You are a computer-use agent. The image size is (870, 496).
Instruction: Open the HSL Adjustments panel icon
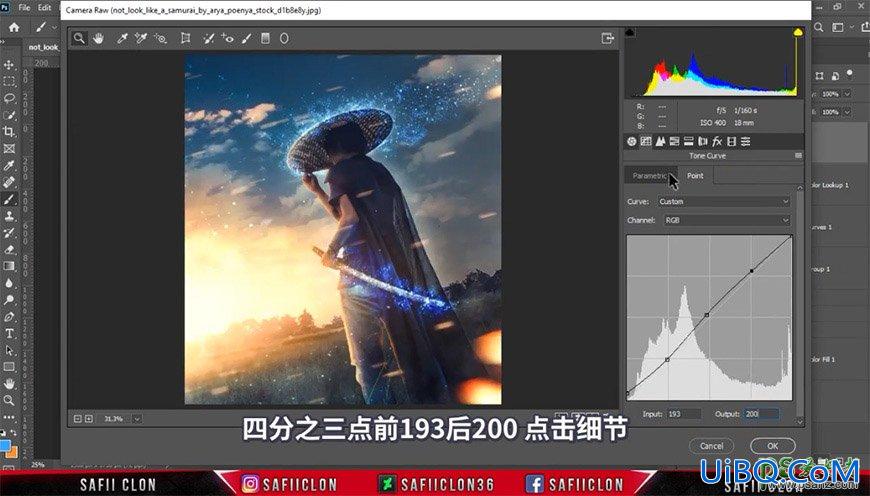coord(674,141)
